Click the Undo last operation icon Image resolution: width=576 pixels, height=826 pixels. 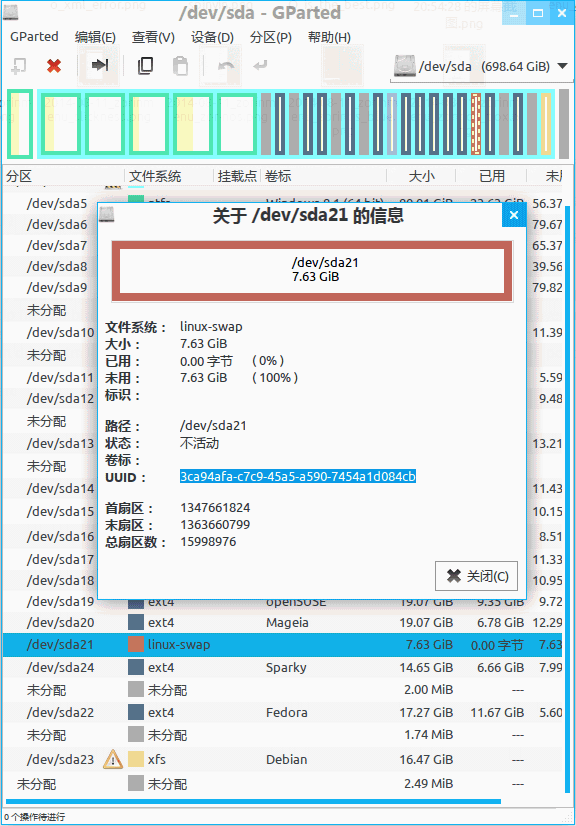tap(226, 65)
